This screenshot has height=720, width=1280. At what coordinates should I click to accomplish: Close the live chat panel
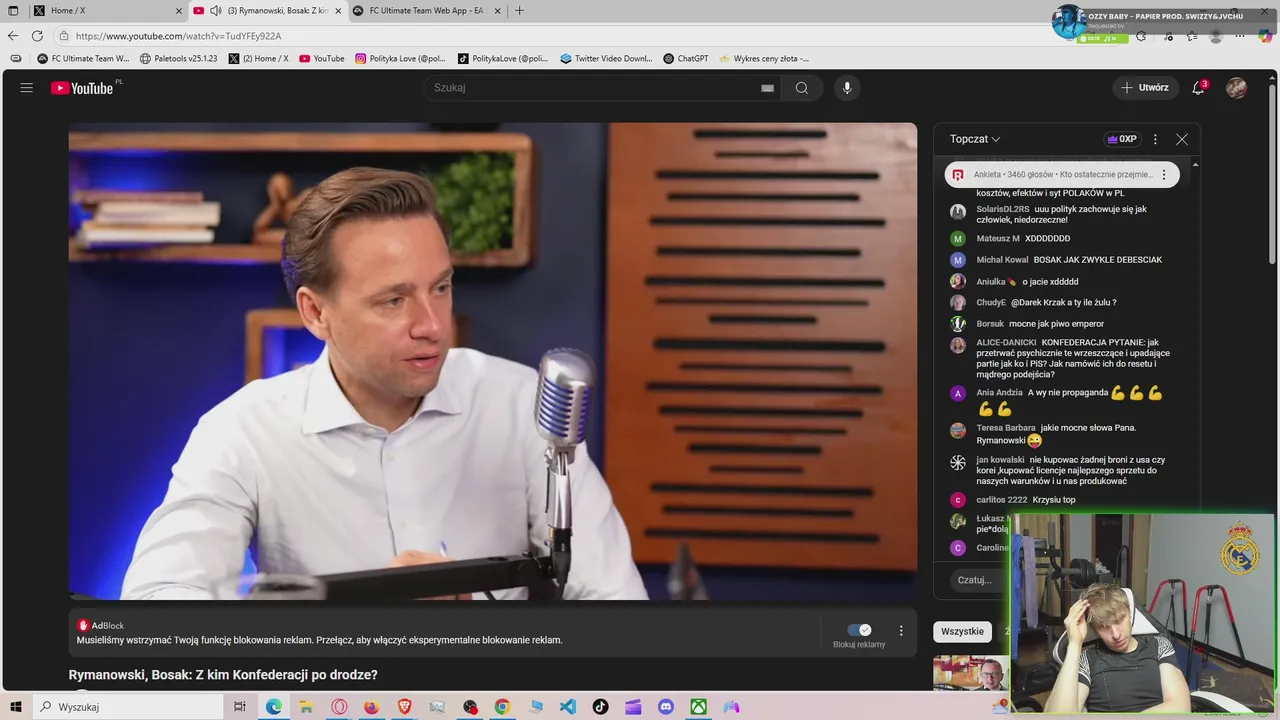coord(1182,139)
